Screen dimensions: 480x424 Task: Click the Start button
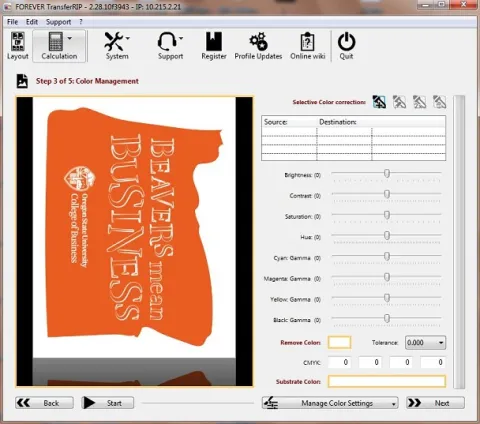tap(107, 403)
